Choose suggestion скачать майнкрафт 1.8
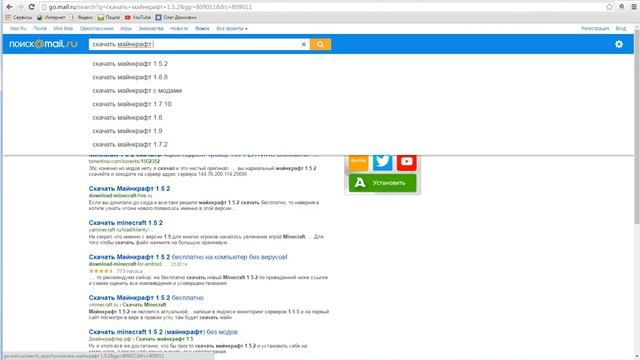The width and height of the screenshot is (640, 360). (x=127, y=118)
